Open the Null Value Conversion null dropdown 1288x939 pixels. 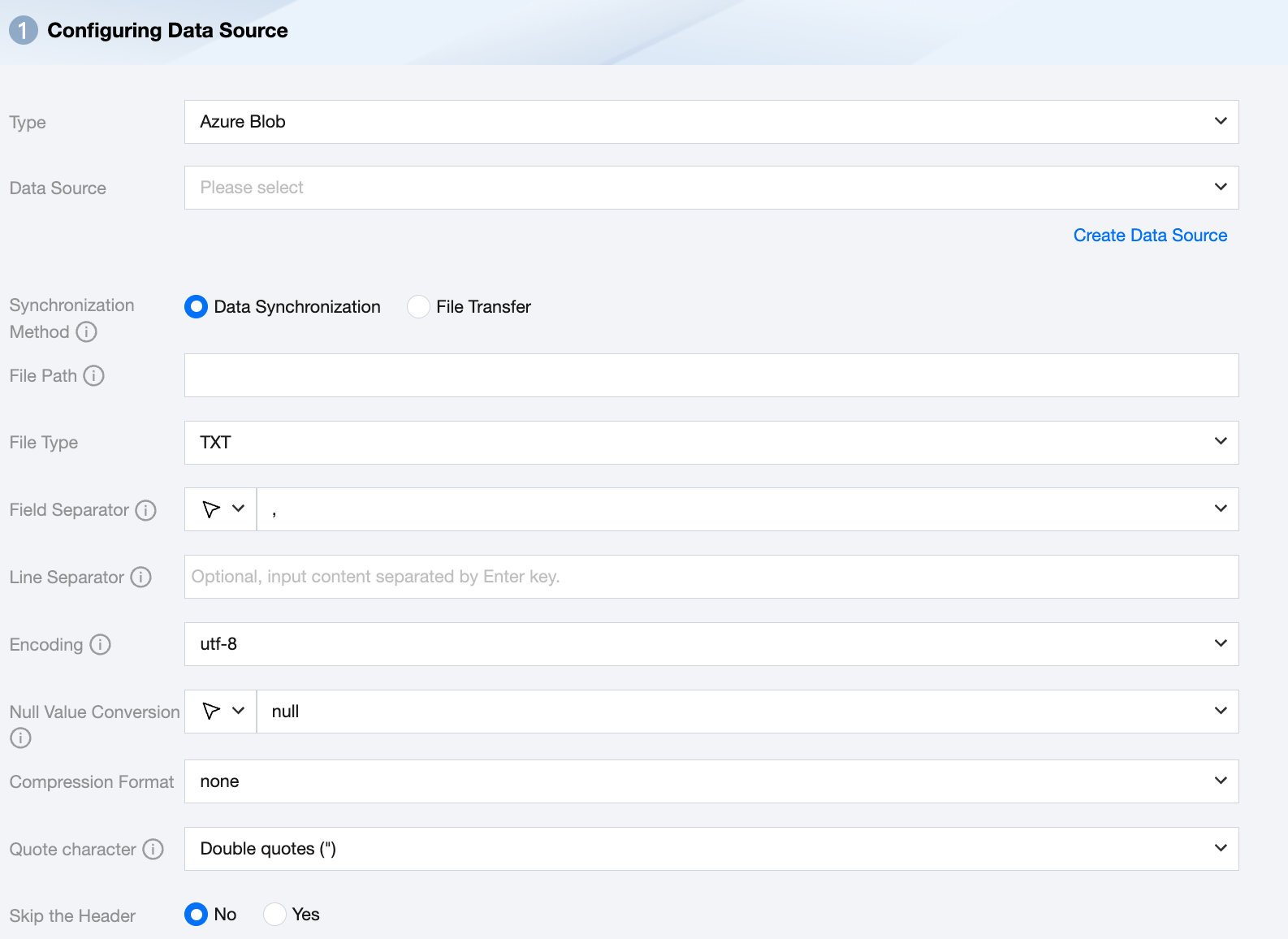[x=748, y=712]
